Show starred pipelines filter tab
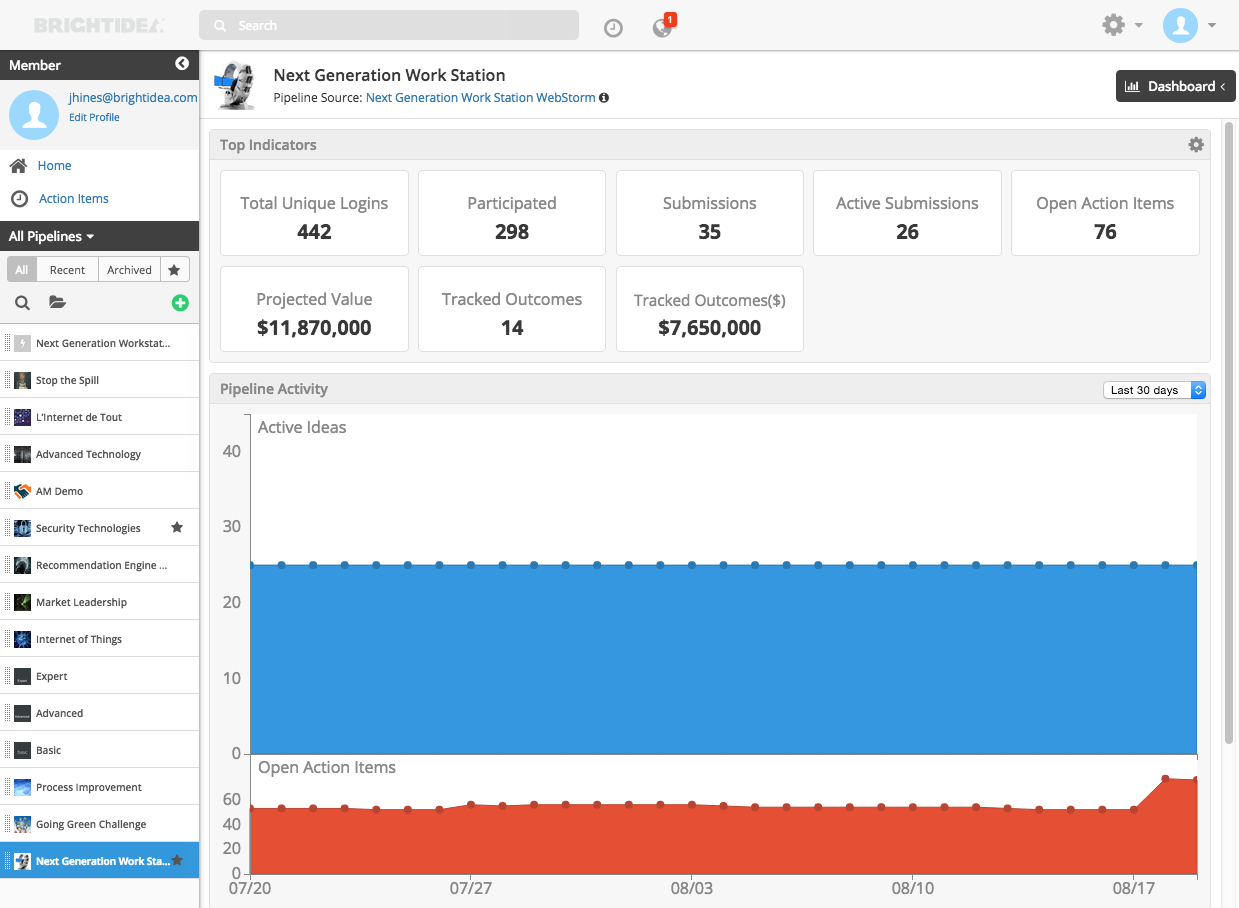1239x908 pixels. (174, 270)
